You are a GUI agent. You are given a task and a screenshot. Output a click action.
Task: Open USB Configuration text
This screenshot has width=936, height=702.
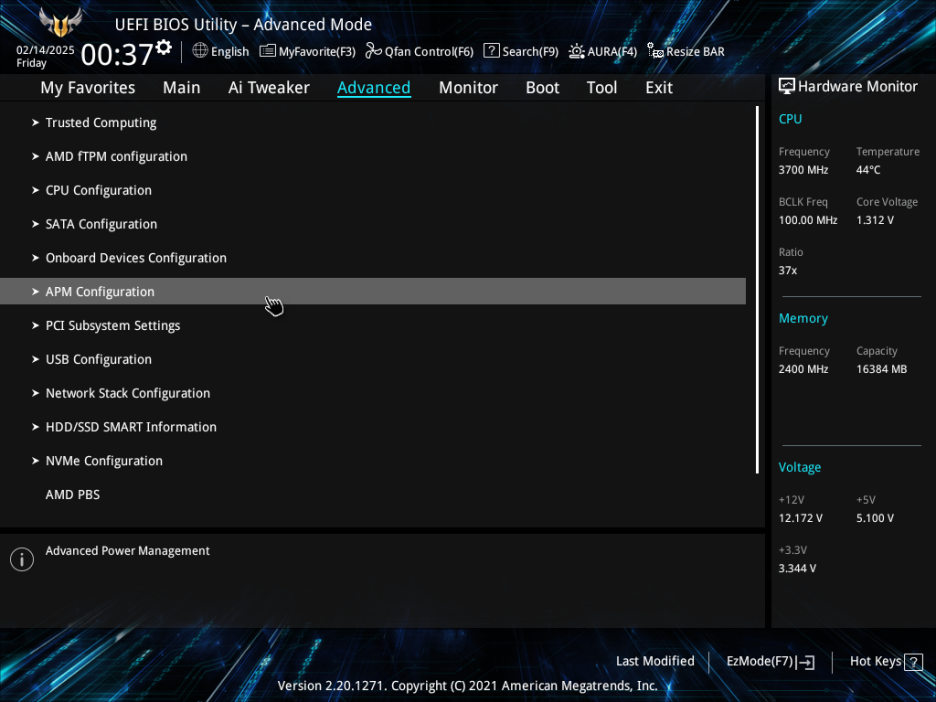click(x=98, y=359)
